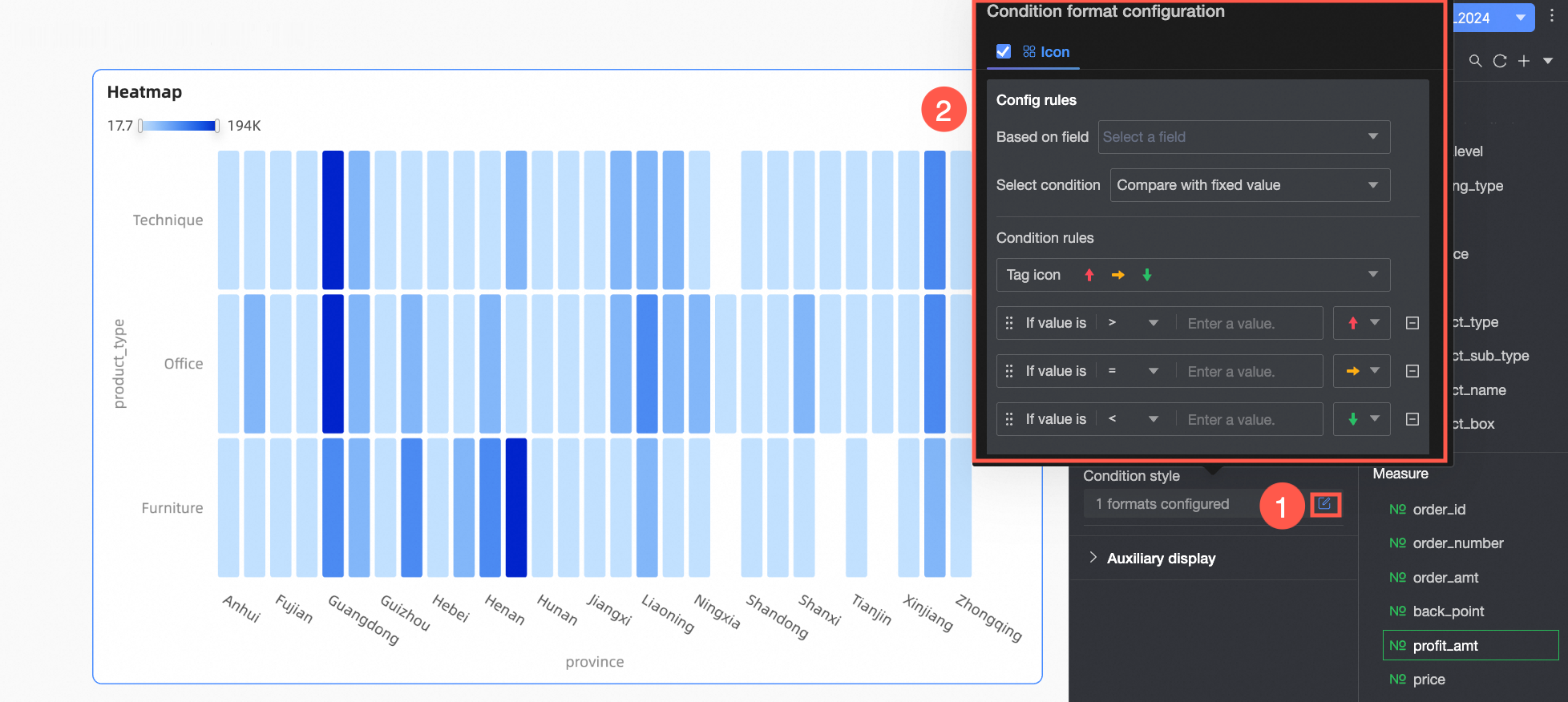Open the three-dot more options menu
Screen dimensions: 1568x702
1552,16
